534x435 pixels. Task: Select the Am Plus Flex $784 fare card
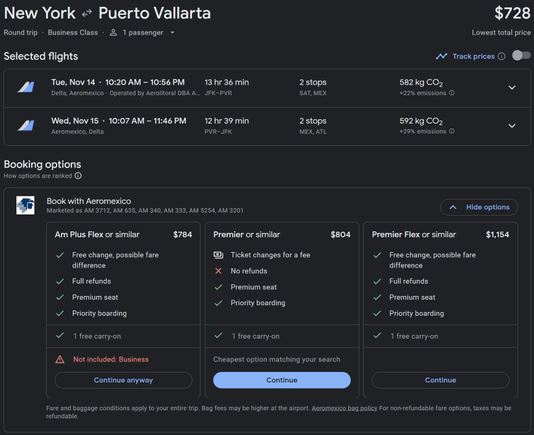tap(123, 310)
